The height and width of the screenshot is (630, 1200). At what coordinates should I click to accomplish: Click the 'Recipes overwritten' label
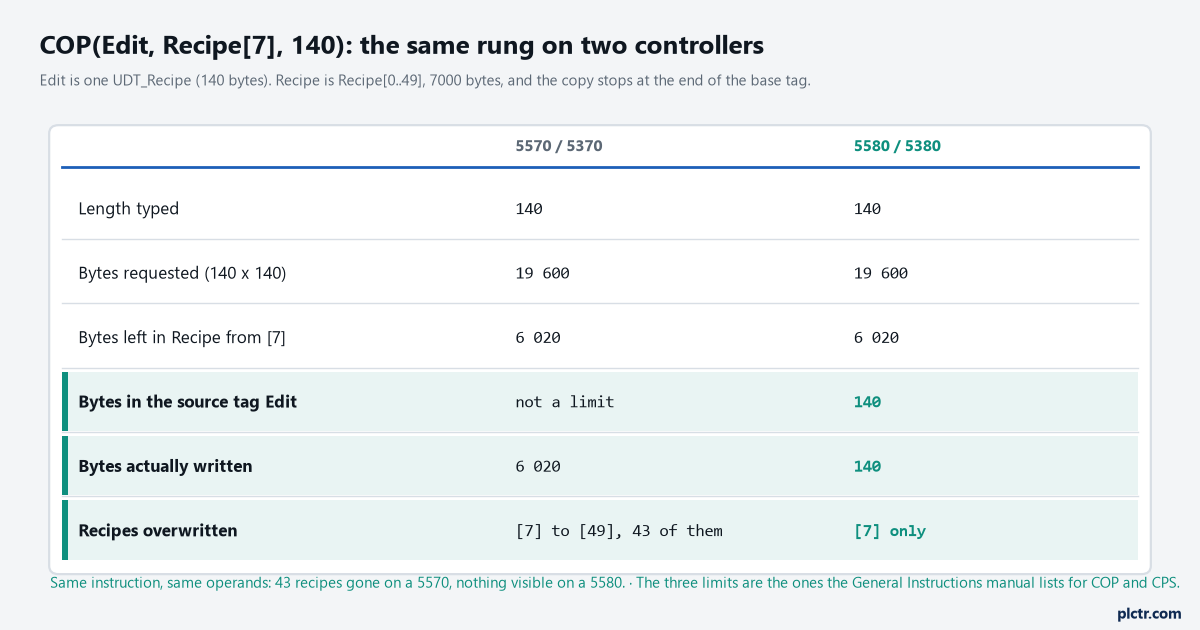click(x=158, y=531)
